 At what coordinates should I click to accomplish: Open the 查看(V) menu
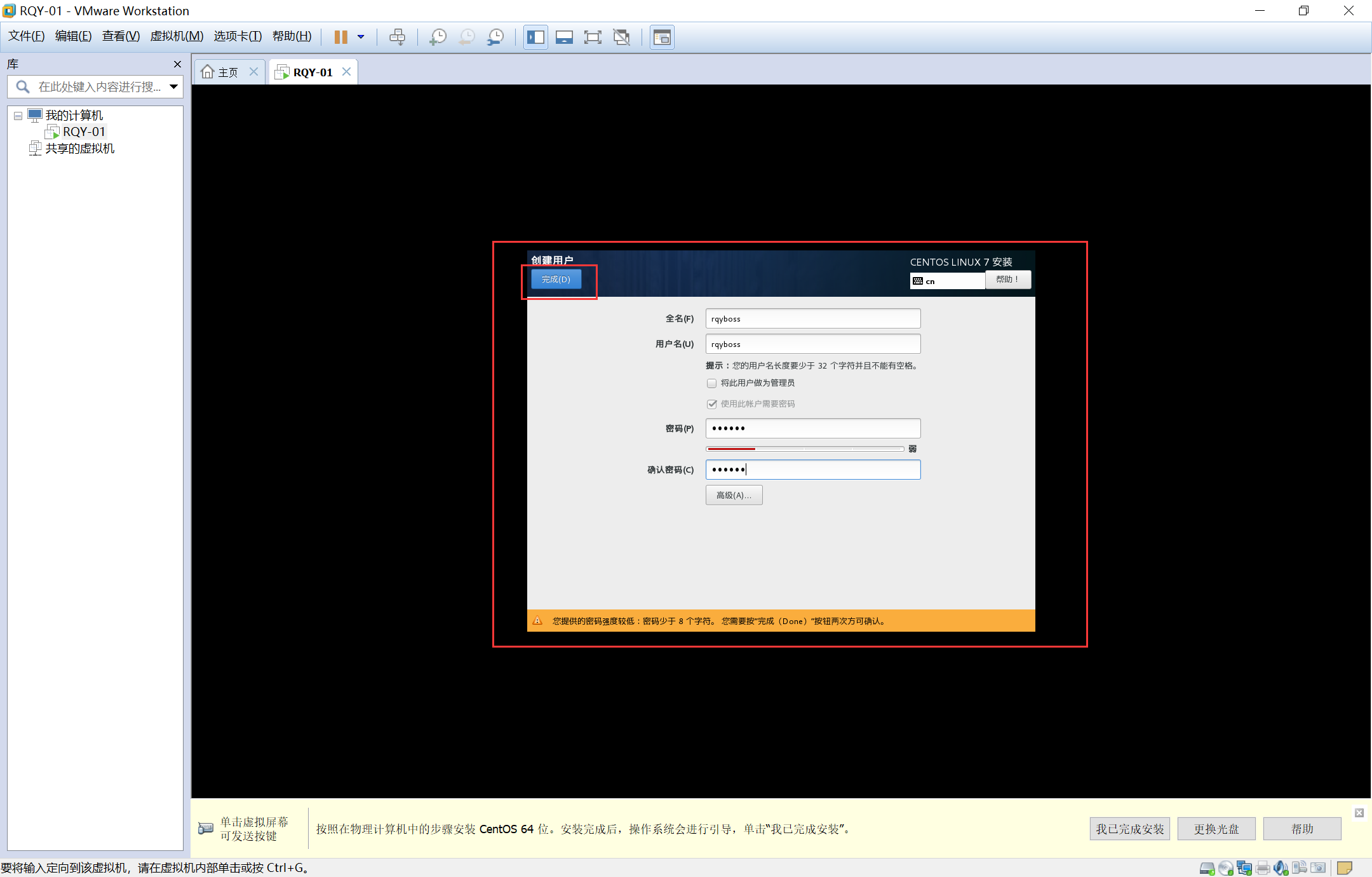click(x=121, y=36)
